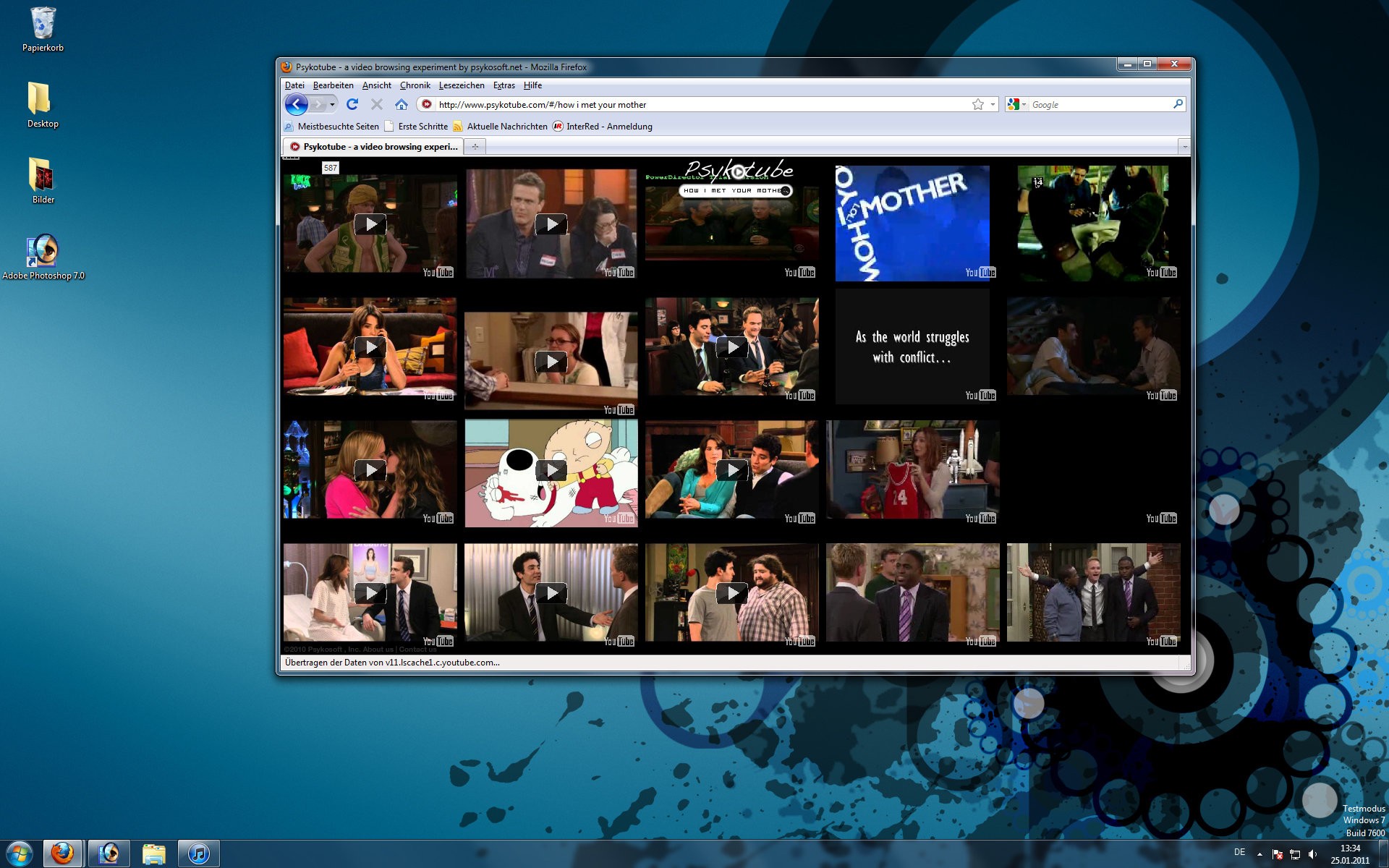Viewport: 1389px width, 868px height.
Task: Open the 'As the world struggles with conflict' thumbnail
Action: [x=912, y=346]
